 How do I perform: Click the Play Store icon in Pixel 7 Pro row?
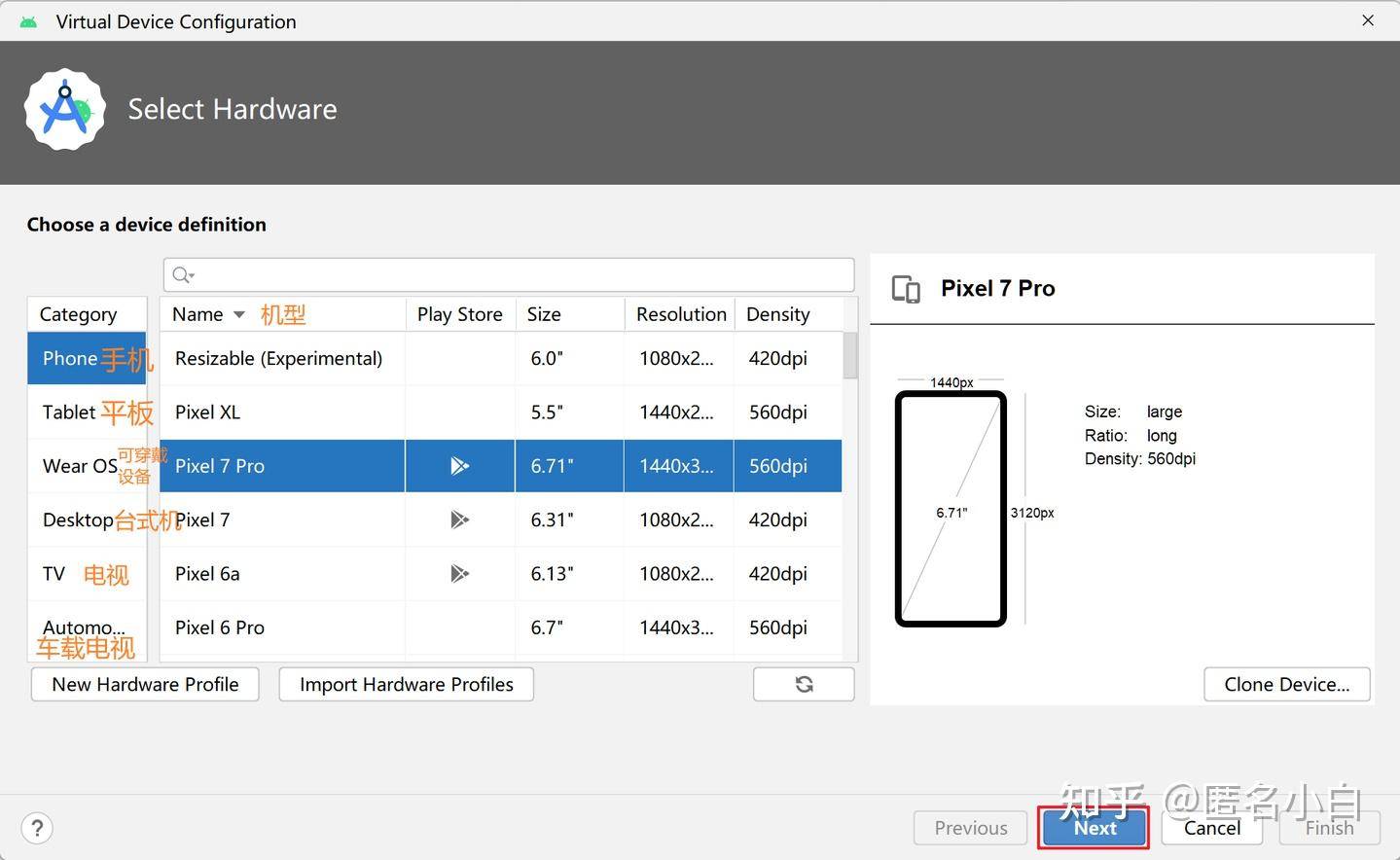click(x=459, y=466)
